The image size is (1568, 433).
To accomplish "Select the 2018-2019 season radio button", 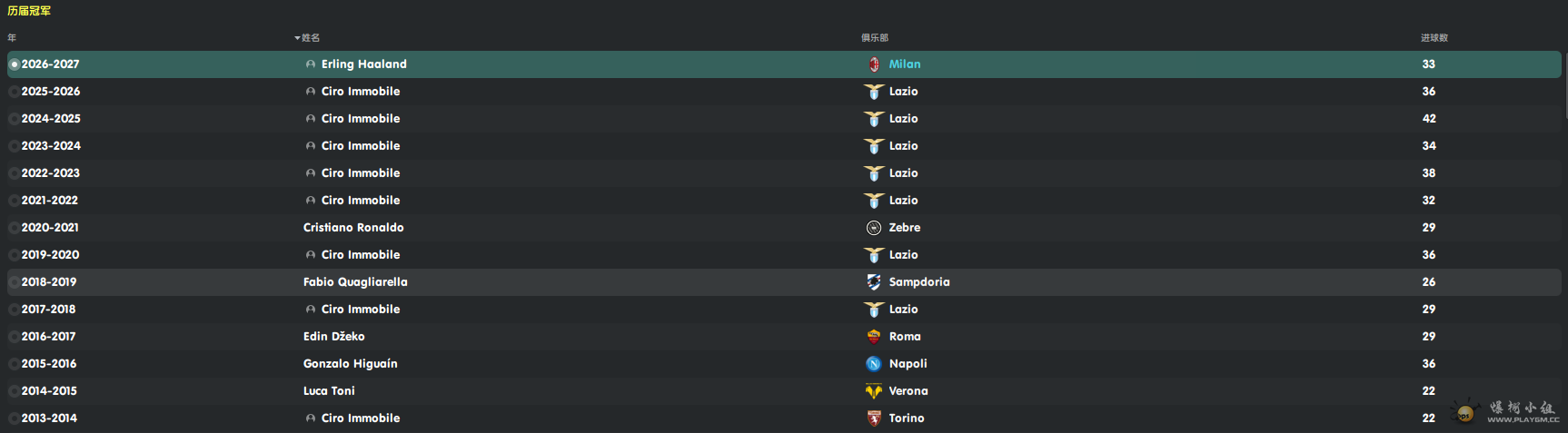I will 14,282.
